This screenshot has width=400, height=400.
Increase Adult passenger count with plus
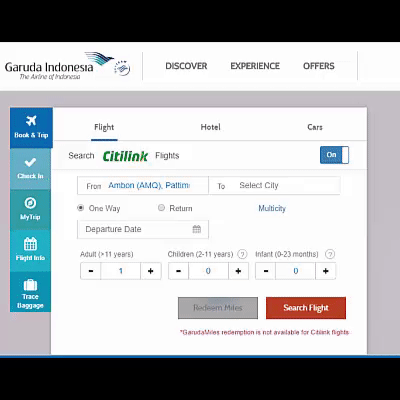coord(151,271)
